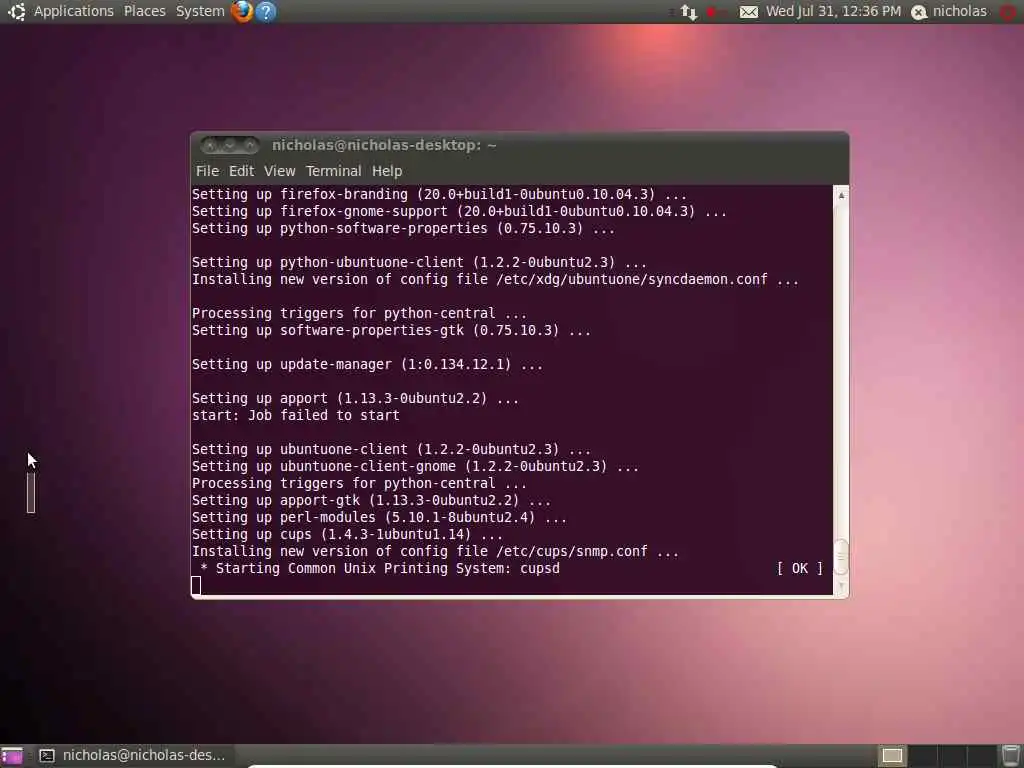The height and width of the screenshot is (768, 1024).
Task: Click the syncdaemon.conf config file line
Action: click(x=495, y=280)
